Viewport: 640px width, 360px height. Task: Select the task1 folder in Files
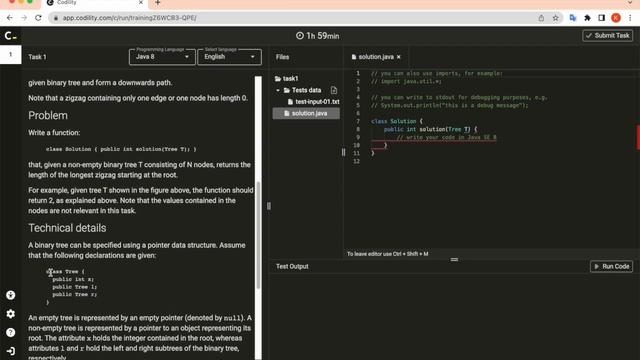[x=287, y=78]
